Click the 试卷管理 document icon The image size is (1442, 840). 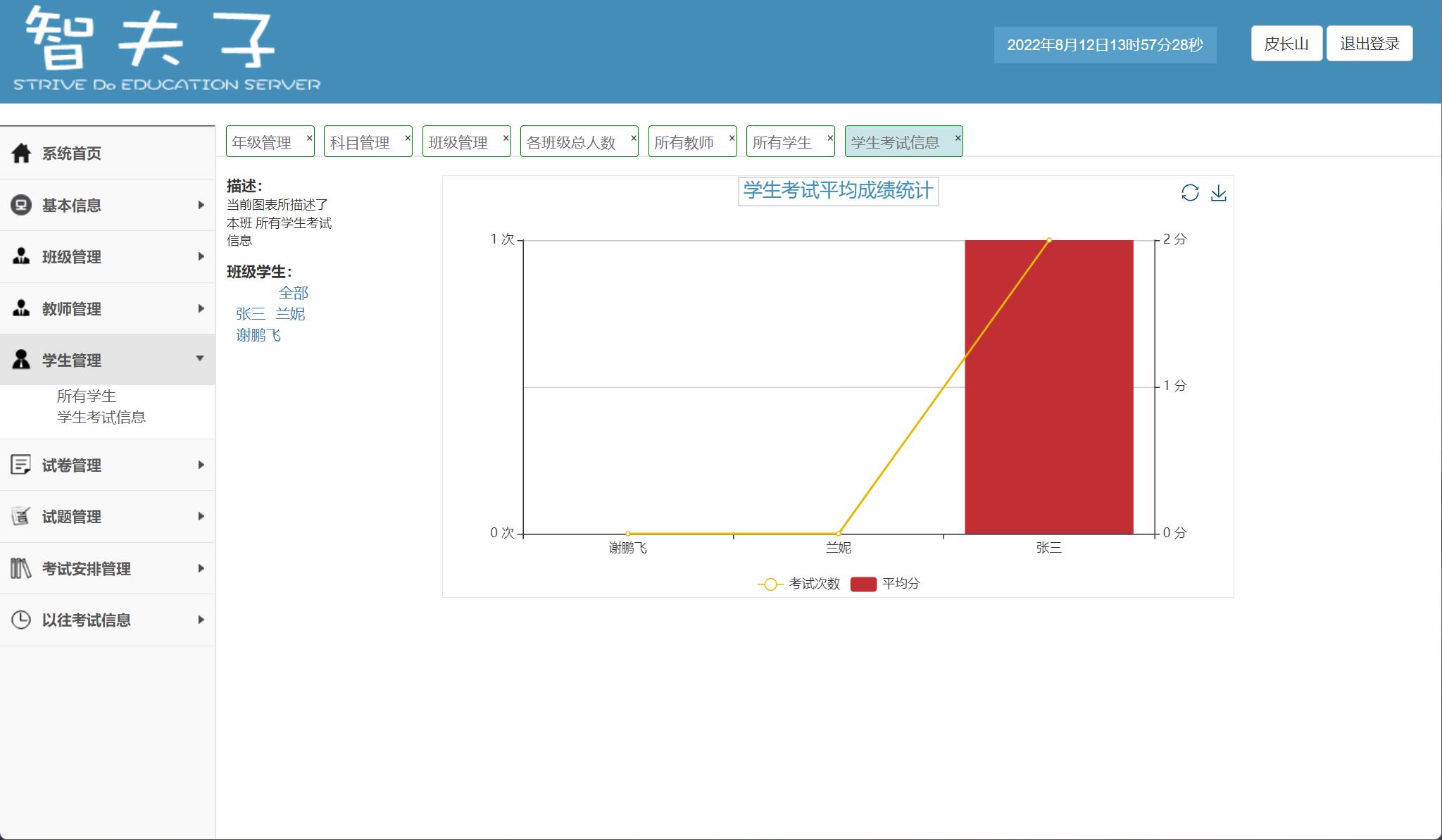click(21, 465)
